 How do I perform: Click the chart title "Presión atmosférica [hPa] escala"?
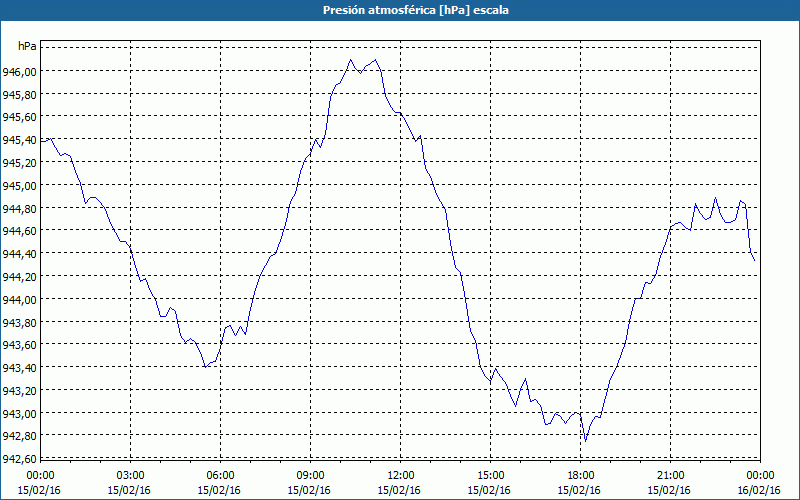[416, 10]
